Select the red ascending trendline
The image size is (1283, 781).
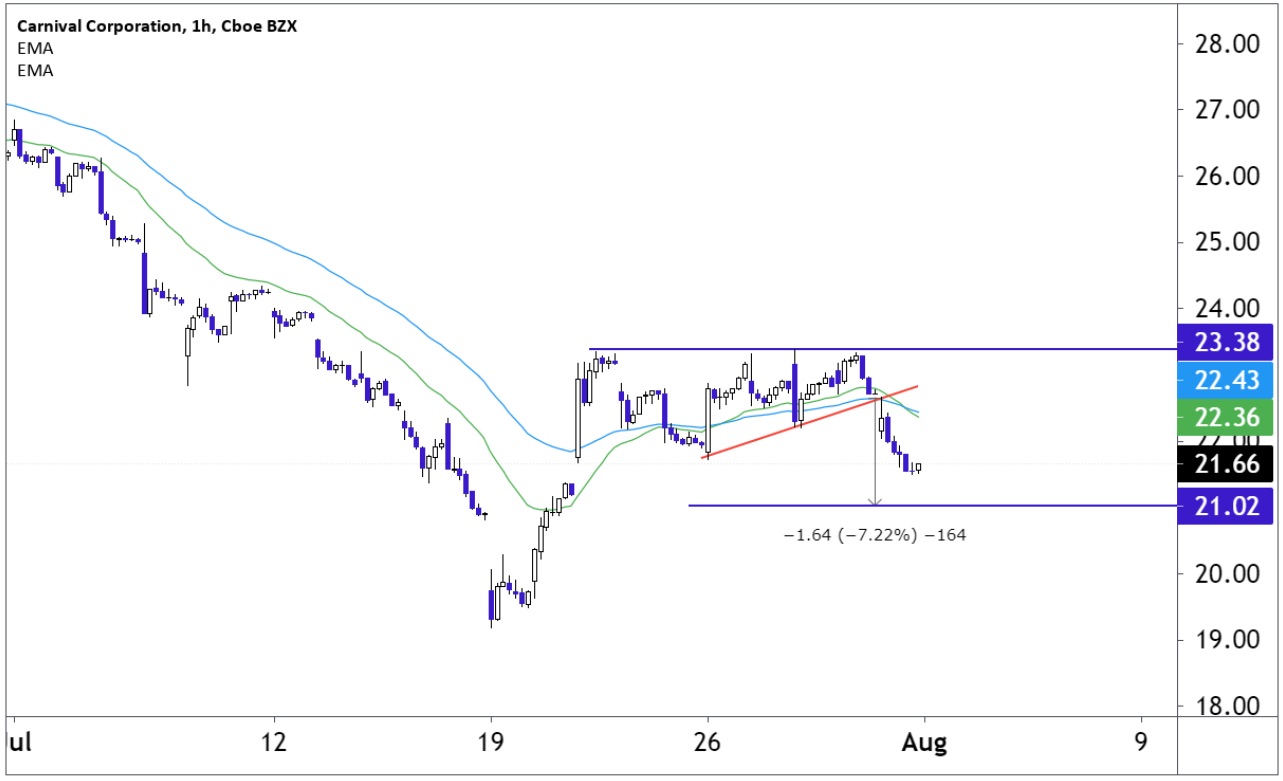810,421
